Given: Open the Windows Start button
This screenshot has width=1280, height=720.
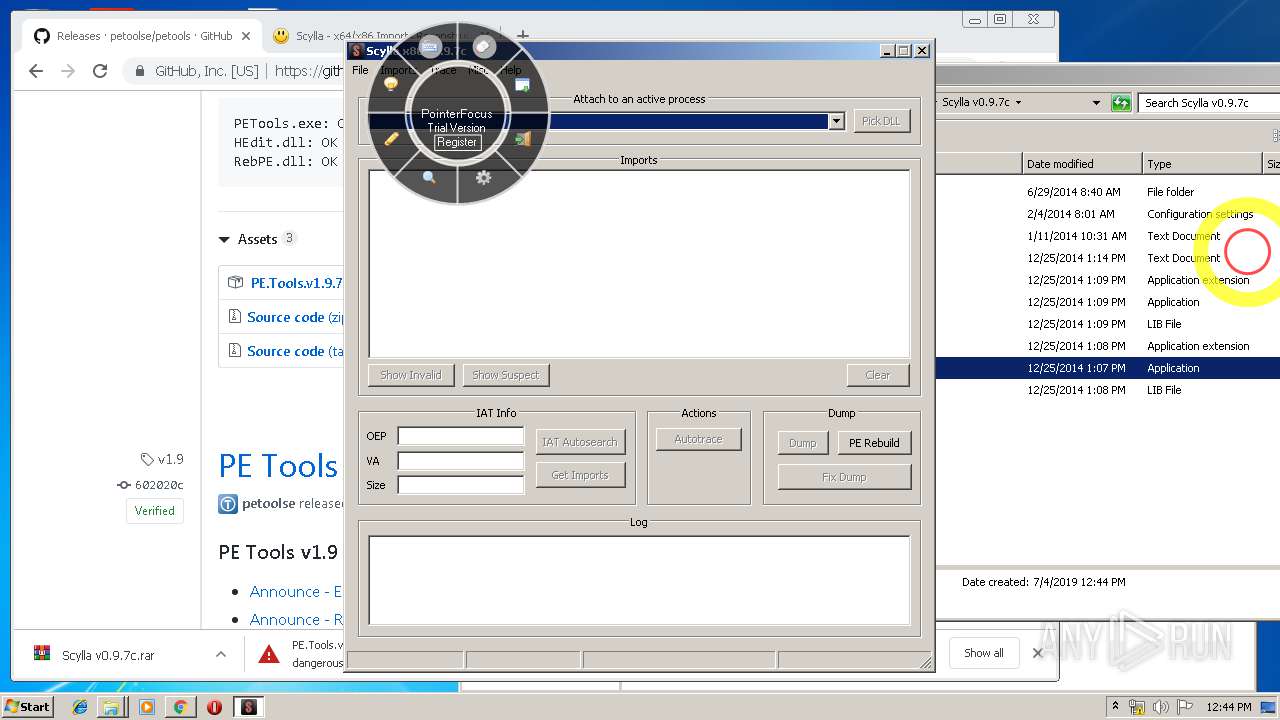Looking at the screenshot, I should point(28,706).
